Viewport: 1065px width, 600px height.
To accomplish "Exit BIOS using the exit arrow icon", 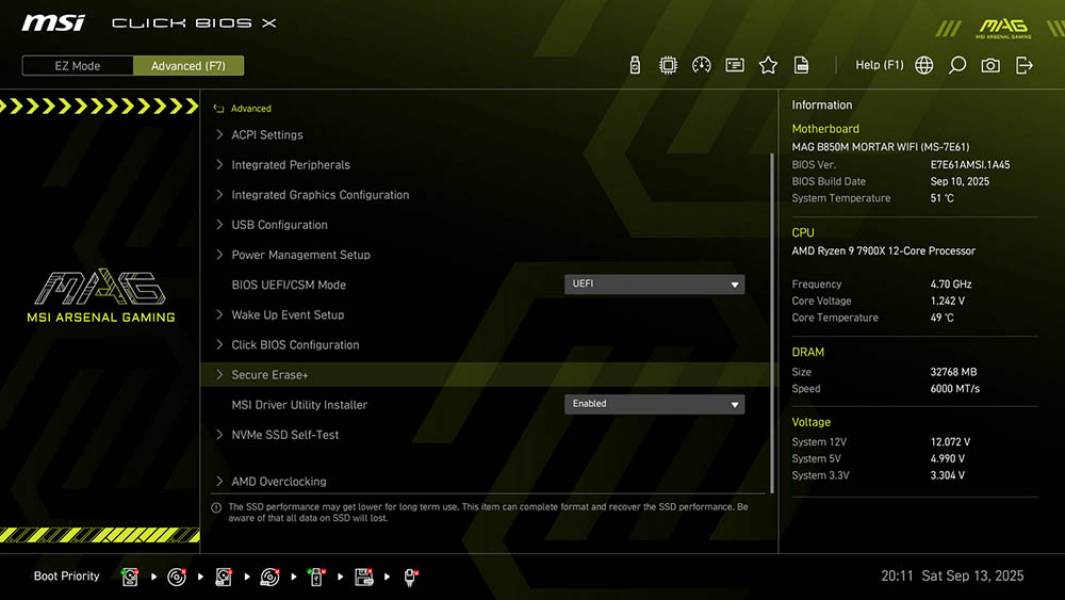I will tap(1024, 64).
